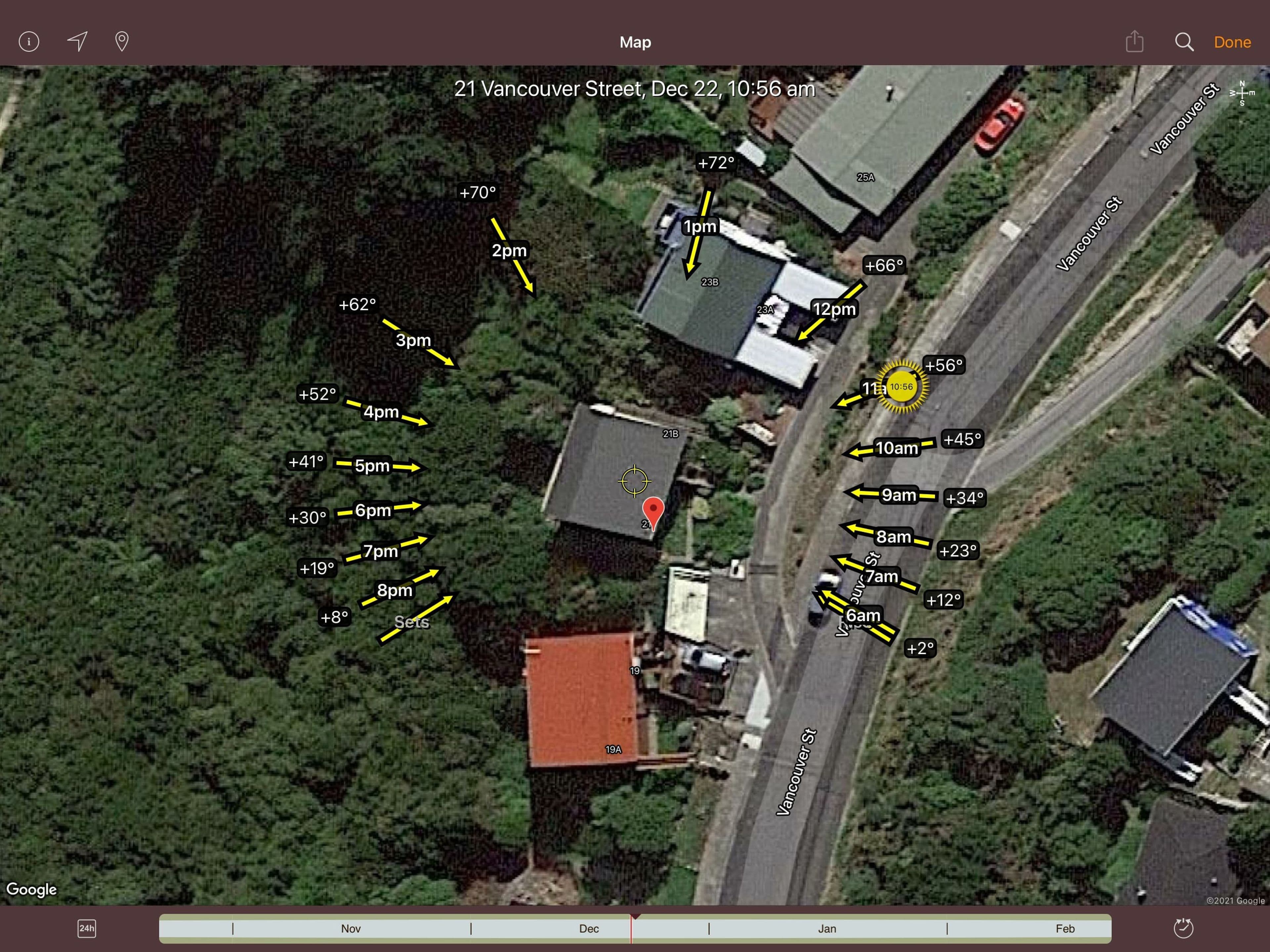
Task: Select the 5pm sun arrow label
Action: pos(372,466)
